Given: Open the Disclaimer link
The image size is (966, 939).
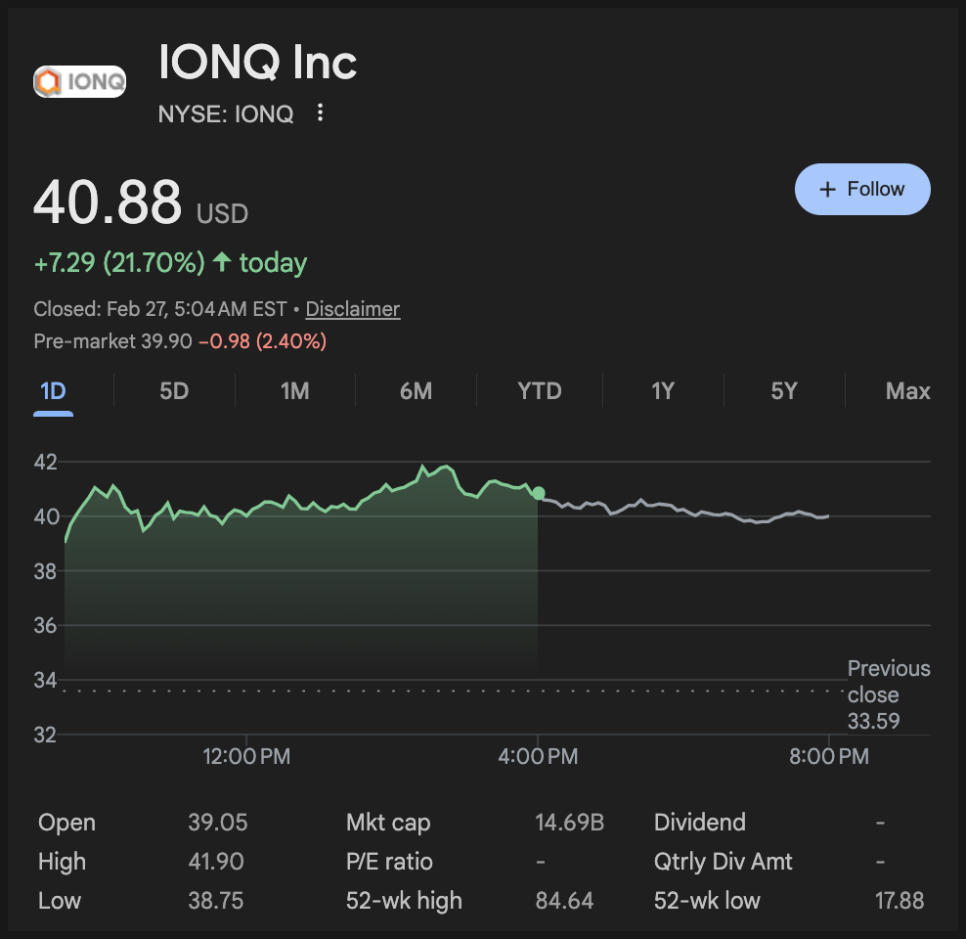Looking at the screenshot, I should 352,309.
